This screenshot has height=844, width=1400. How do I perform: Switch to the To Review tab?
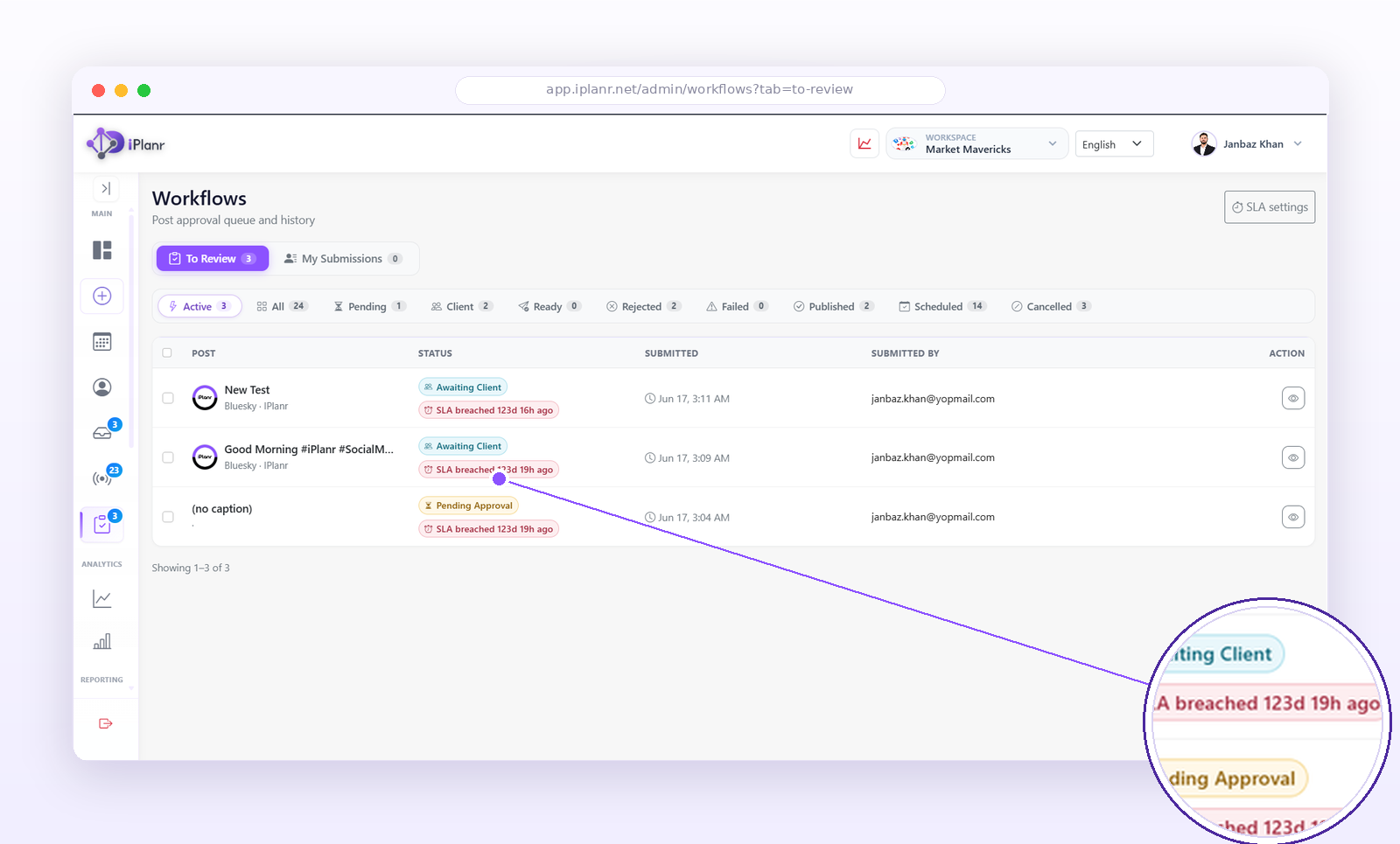[x=213, y=259]
